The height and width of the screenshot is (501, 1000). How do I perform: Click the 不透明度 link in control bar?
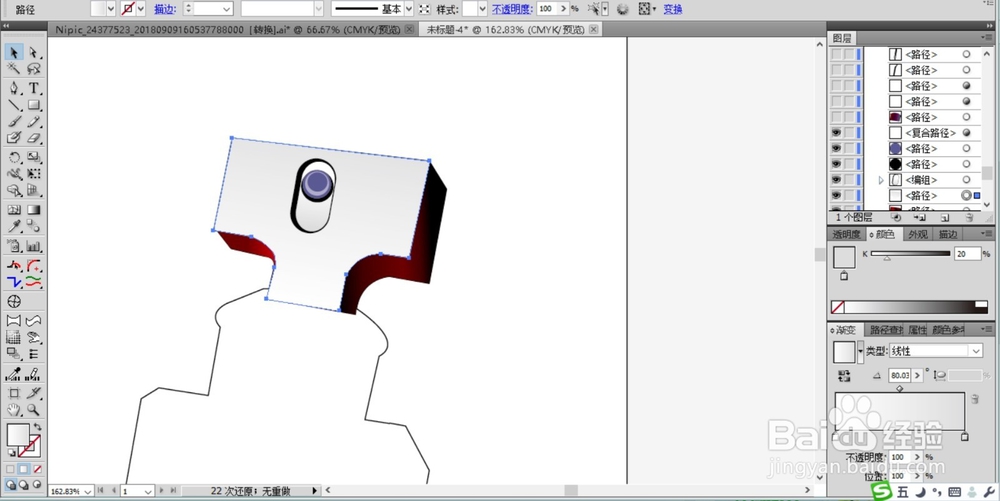511,9
